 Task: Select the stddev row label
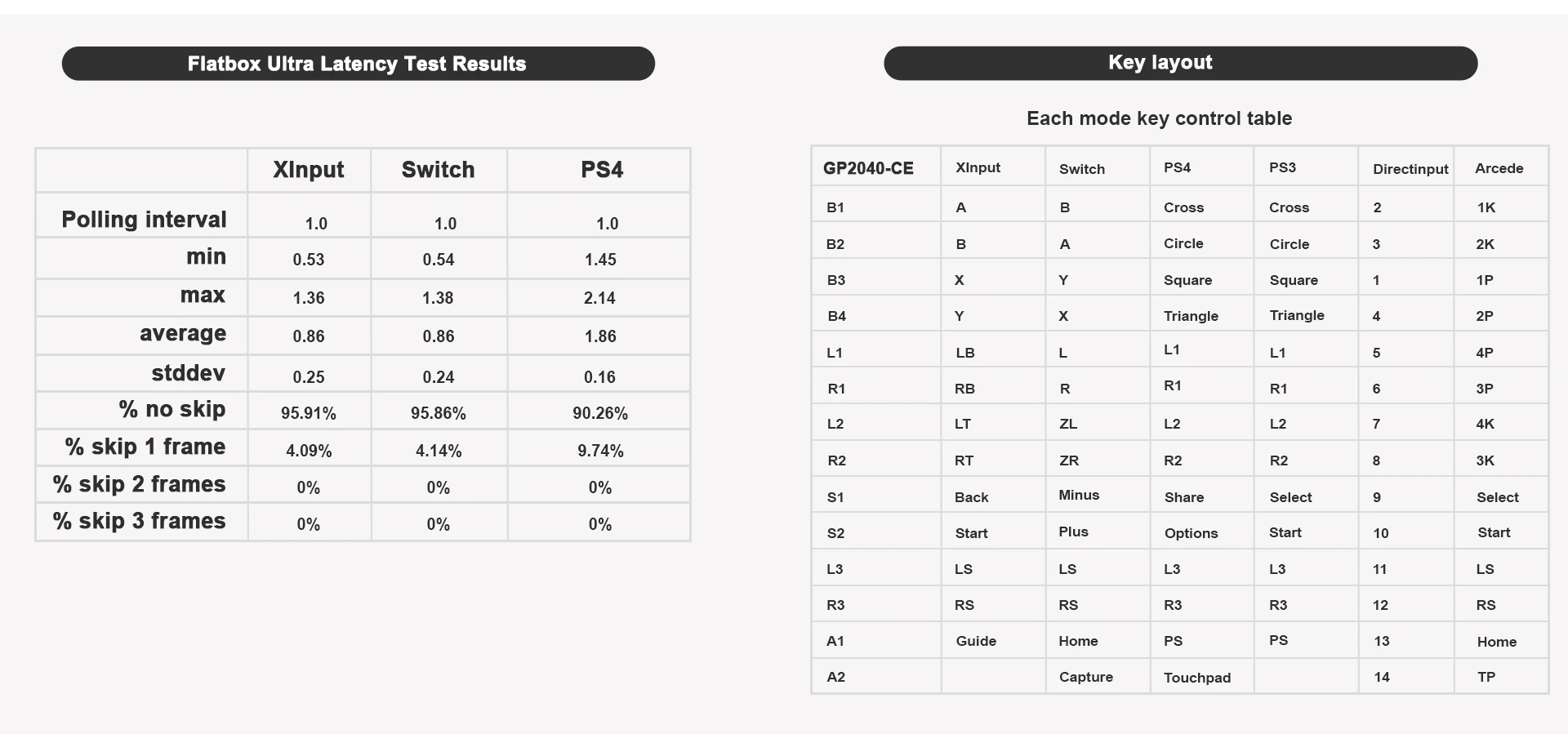[x=188, y=373]
